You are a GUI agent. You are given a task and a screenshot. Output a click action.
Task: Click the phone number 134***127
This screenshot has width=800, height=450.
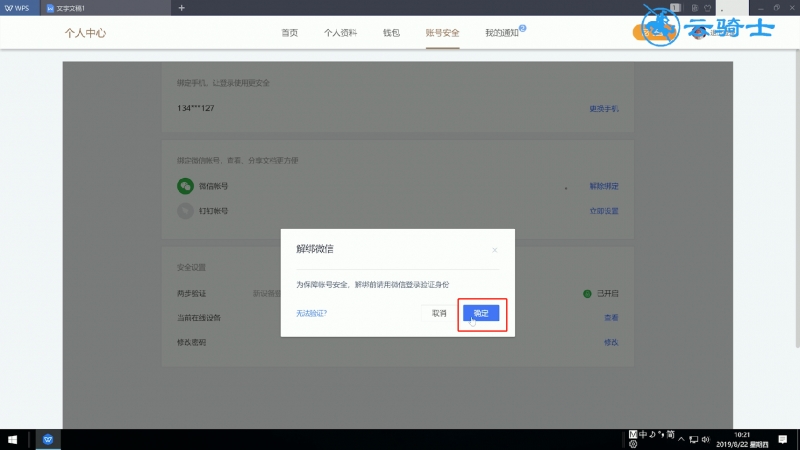195,108
